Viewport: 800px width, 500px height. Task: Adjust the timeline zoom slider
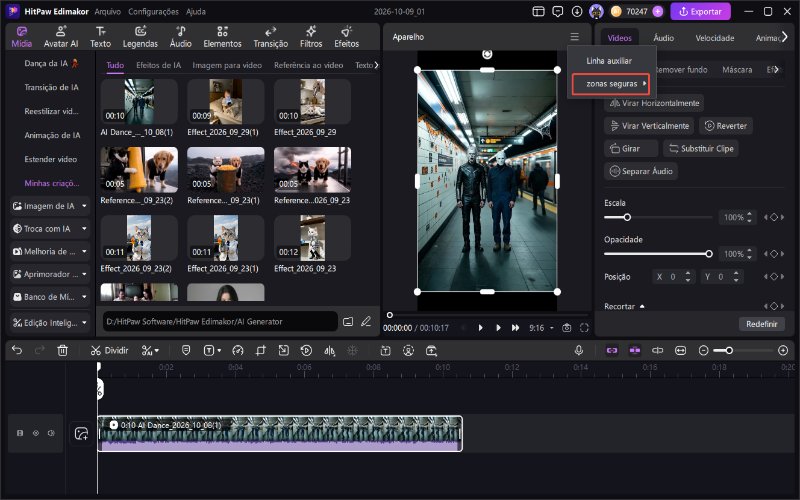[x=743, y=351]
